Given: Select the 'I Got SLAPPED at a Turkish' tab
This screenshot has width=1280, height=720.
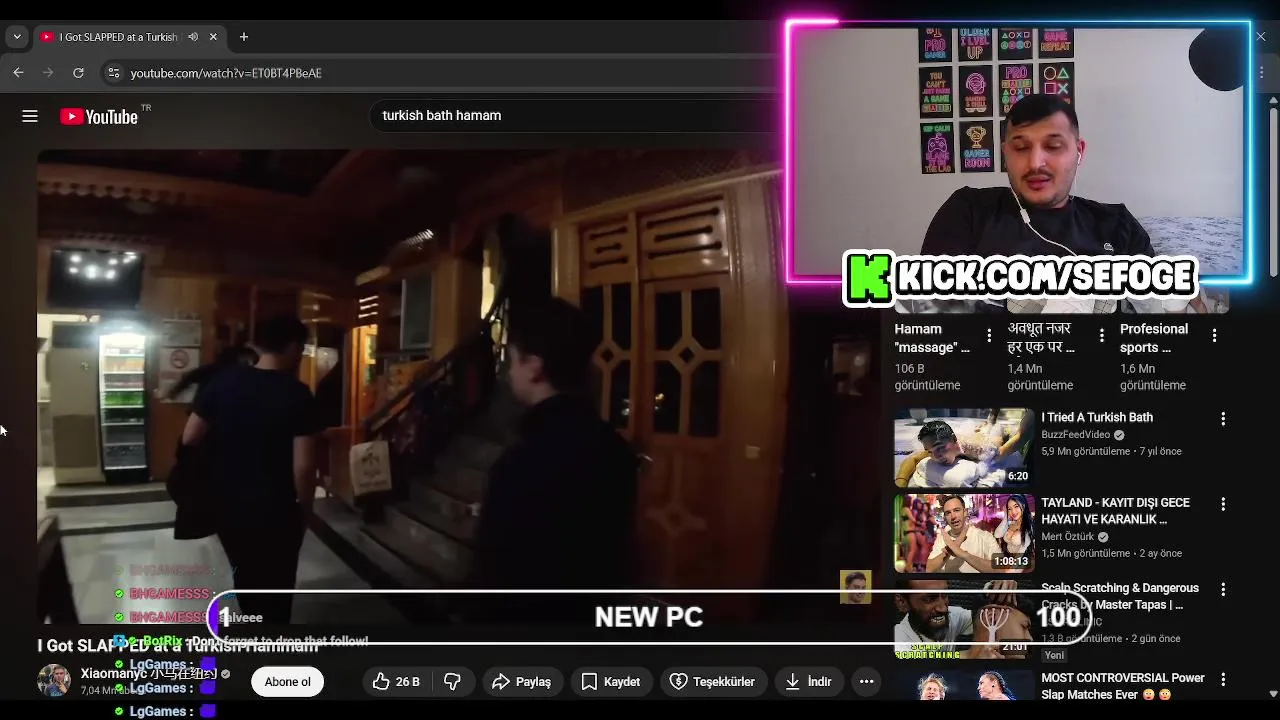Looking at the screenshot, I should [x=118, y=37].
